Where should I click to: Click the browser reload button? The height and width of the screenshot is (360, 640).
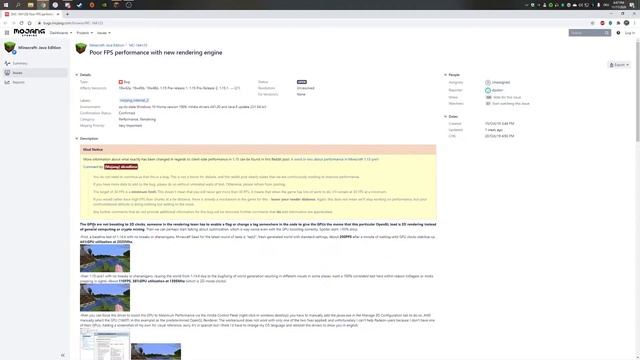click(21, 23)
